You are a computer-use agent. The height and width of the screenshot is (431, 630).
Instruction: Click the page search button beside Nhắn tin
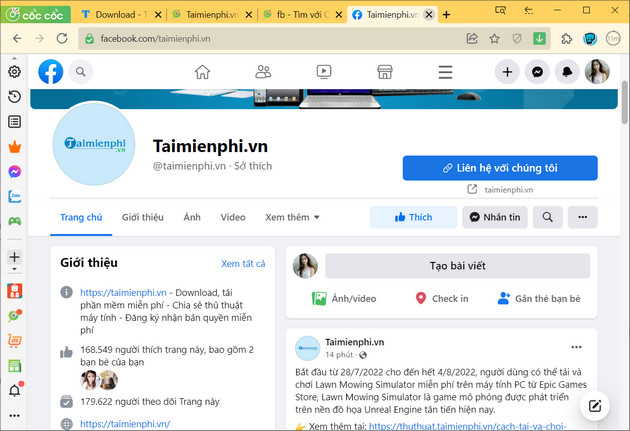coord(547,217)
